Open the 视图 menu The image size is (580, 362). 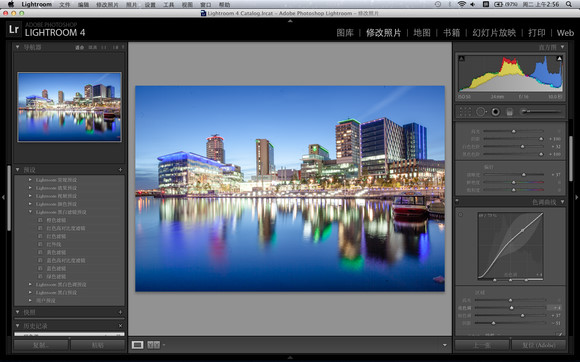coord(187,4)
